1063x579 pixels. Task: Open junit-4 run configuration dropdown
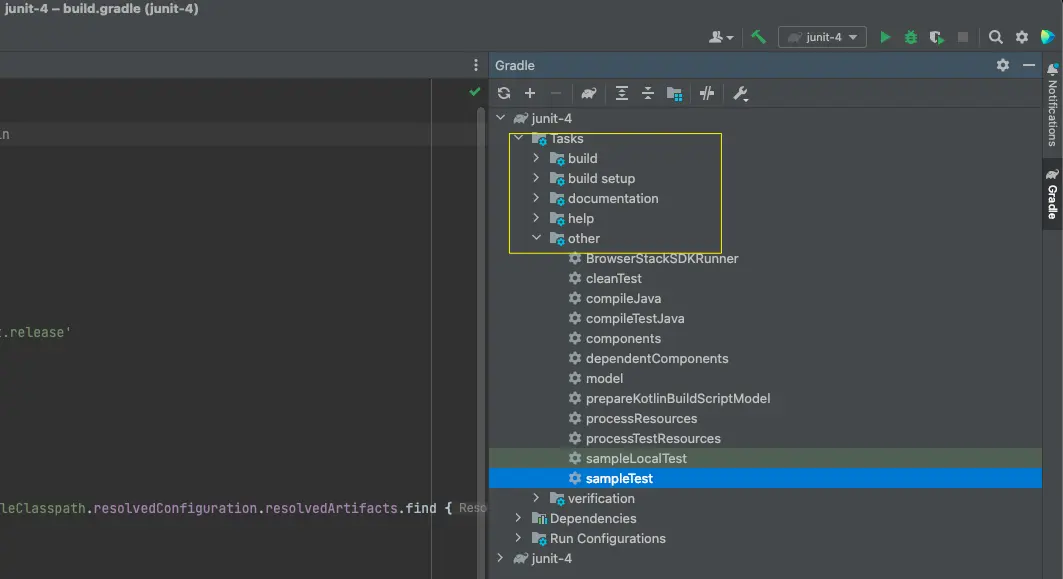click(823, 37)
